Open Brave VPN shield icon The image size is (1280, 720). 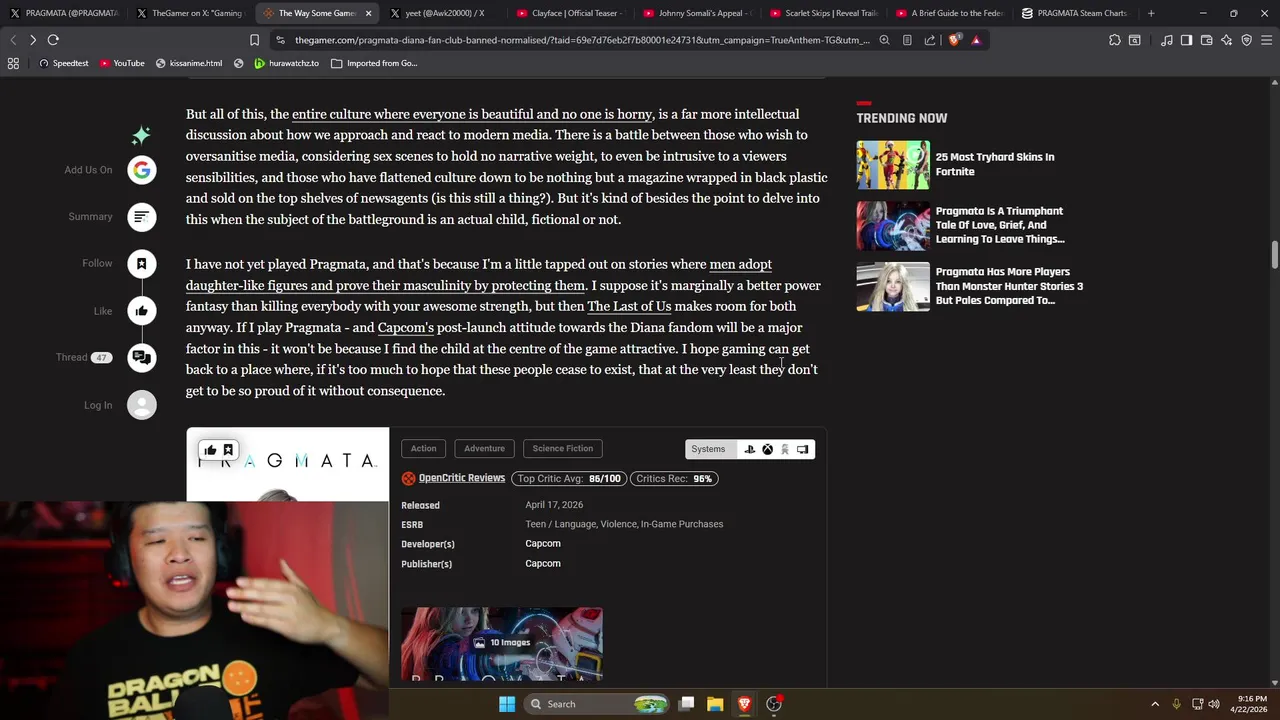click(x=1247, y=40)
